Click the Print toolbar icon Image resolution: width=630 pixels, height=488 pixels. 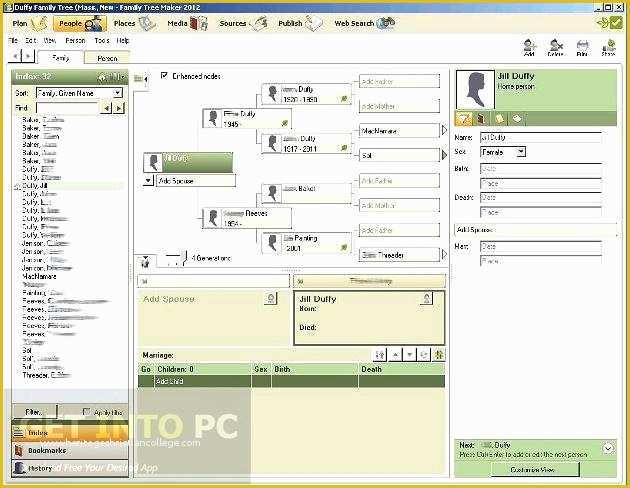point(582,47)
